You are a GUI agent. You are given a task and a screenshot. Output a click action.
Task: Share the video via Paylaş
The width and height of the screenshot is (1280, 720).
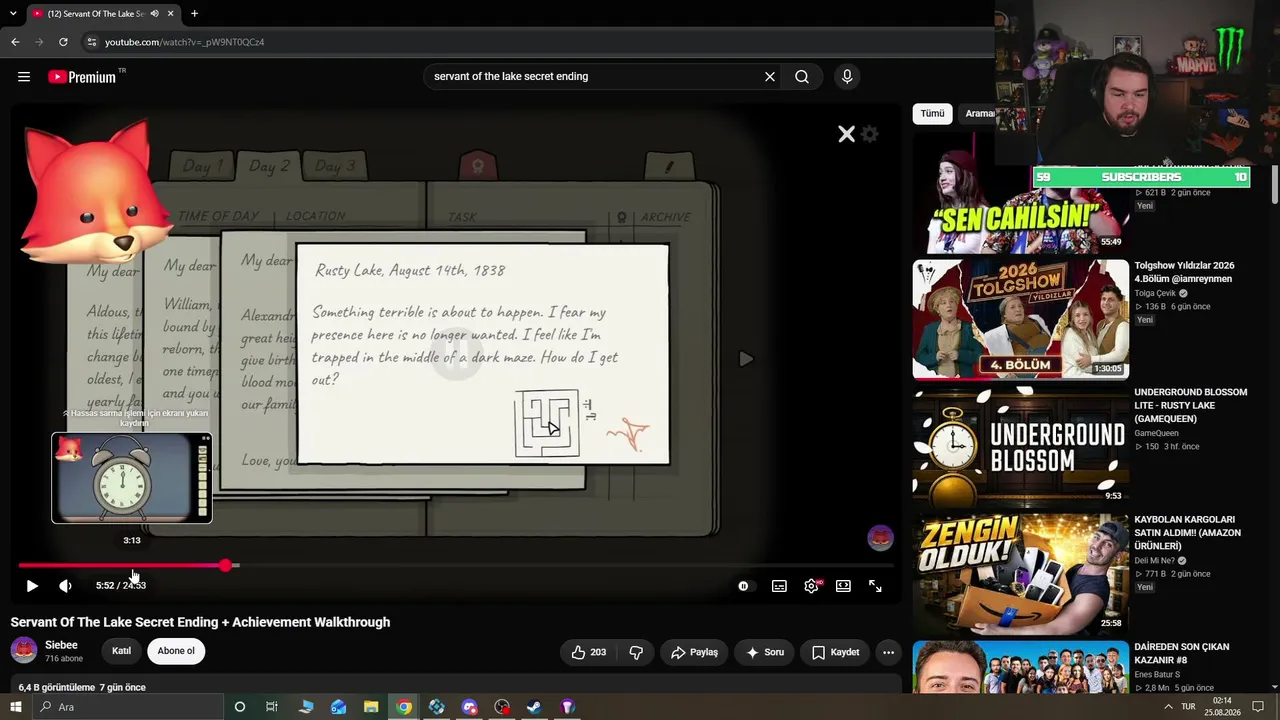pos(694,652)
